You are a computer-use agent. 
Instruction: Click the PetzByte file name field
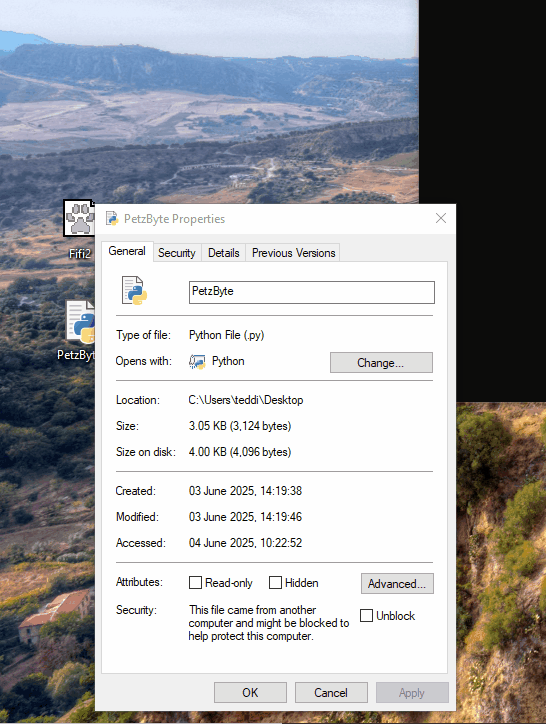(x=312, y=292)
